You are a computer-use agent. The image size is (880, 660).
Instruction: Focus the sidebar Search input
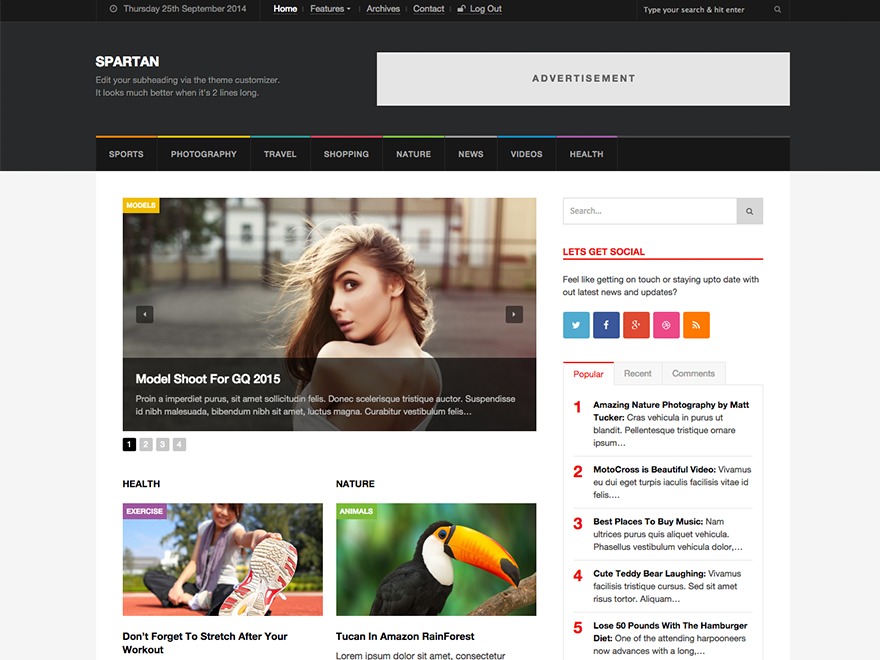point(650,211)
